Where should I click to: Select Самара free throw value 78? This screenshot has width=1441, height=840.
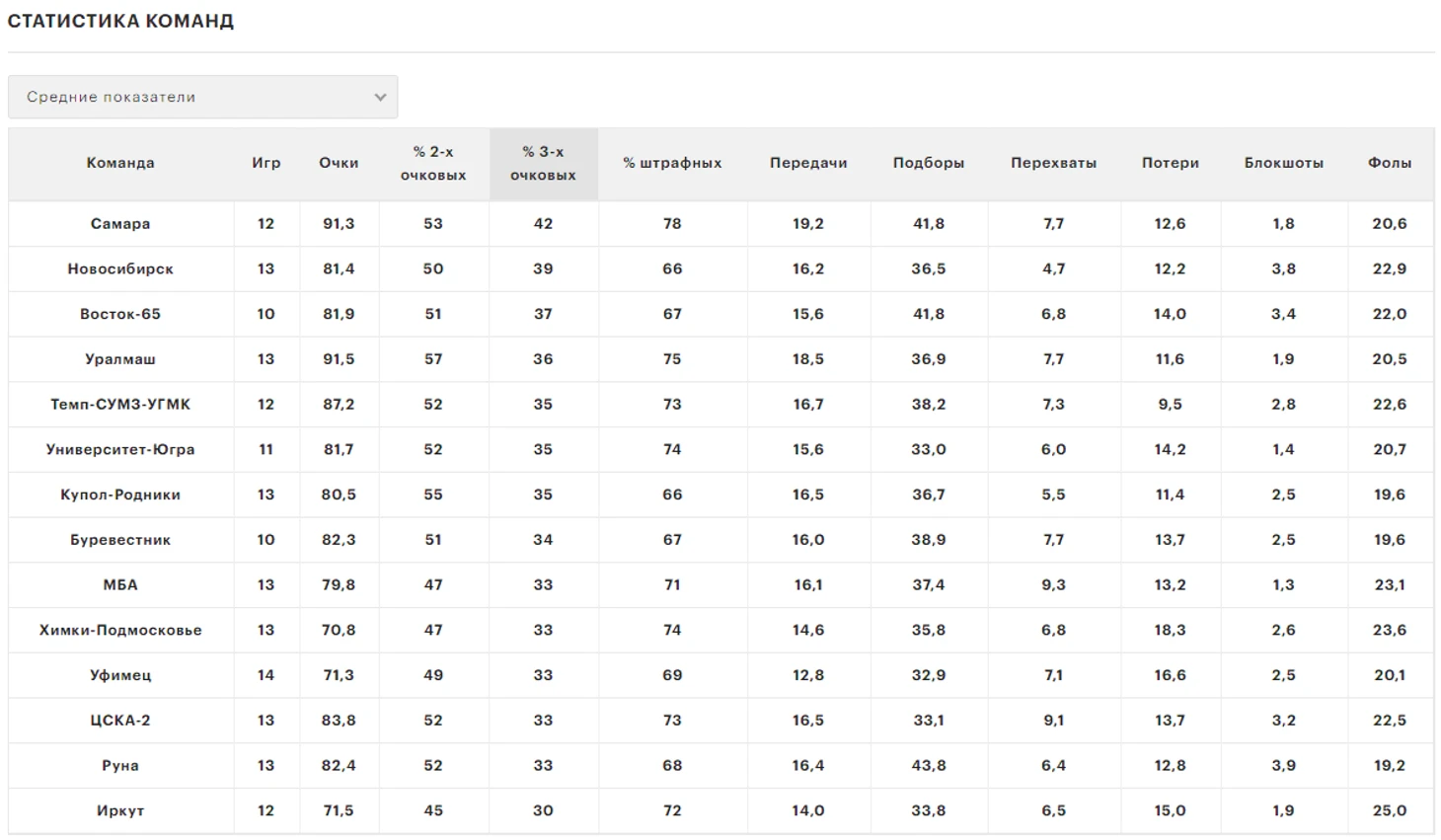(x=672, y=224)
